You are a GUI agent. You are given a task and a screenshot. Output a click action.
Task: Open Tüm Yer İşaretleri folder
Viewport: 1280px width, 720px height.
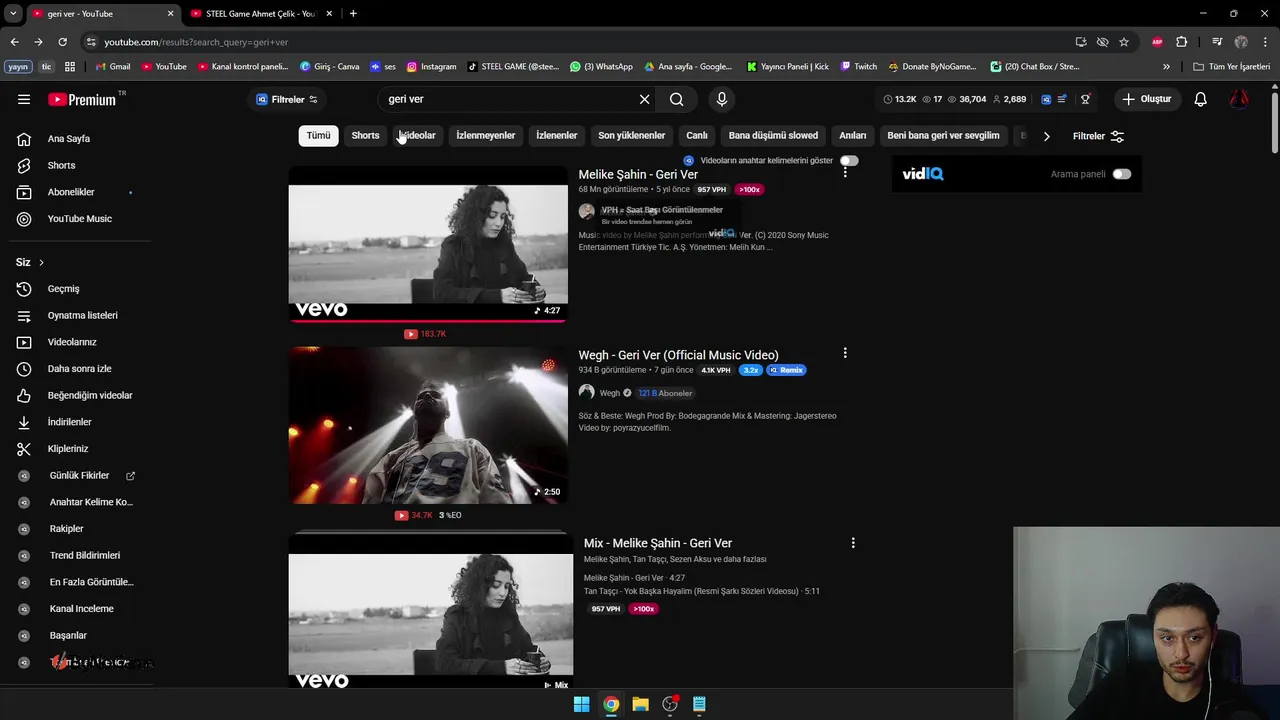click(1232, 67)
